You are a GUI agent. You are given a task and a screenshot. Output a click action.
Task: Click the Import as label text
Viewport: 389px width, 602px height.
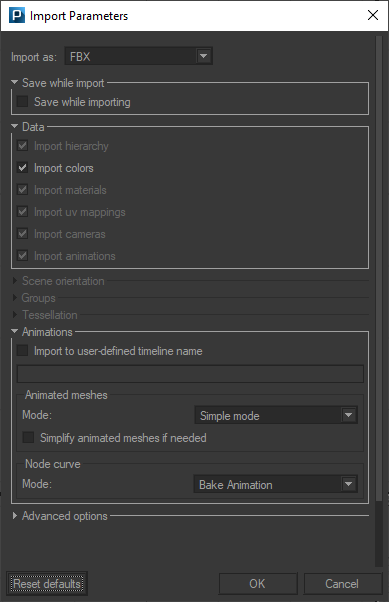[x=34, y=57]
